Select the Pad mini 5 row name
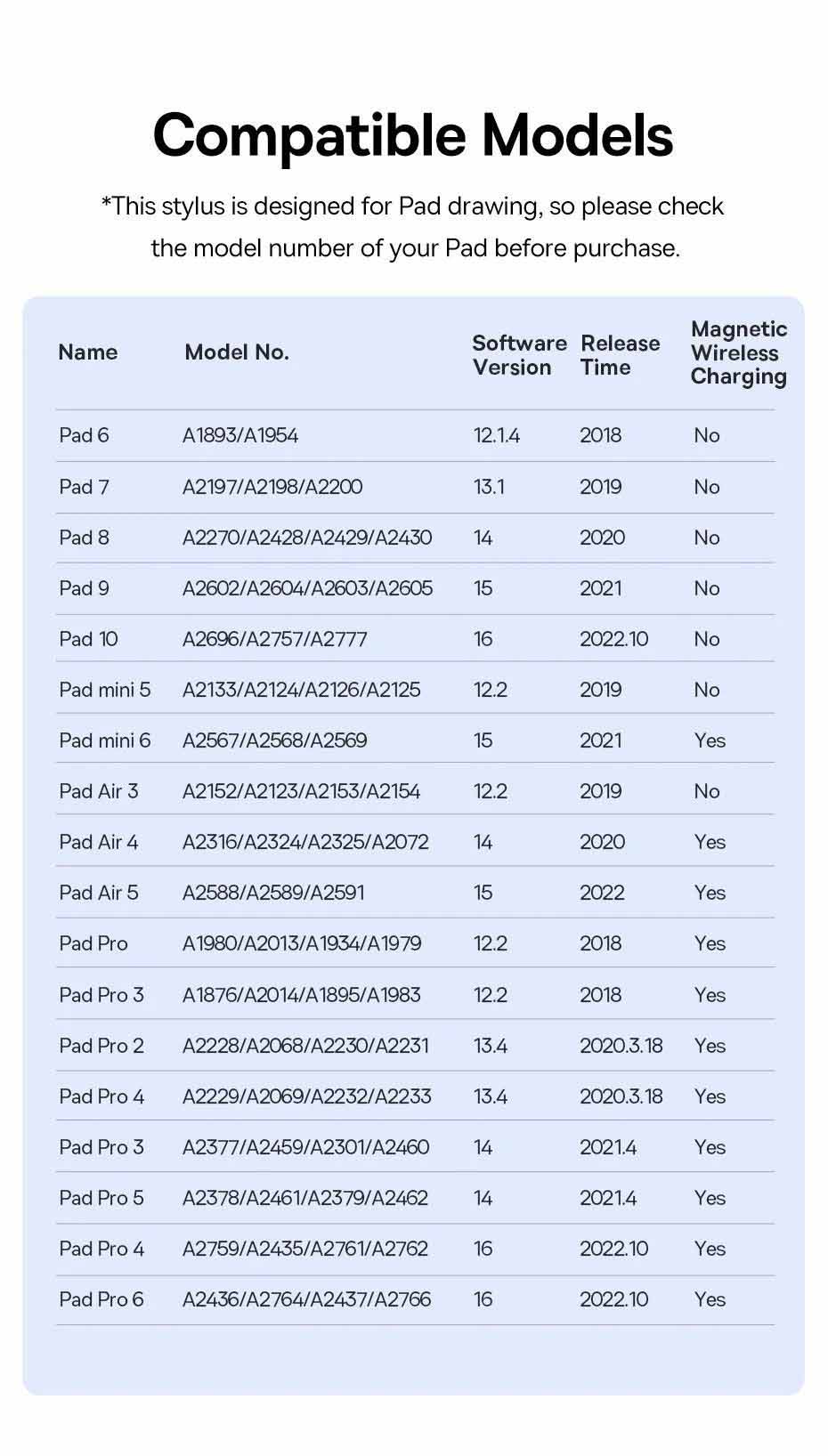This screenshot has width=828, height=1456. click(x=105, y=690)
